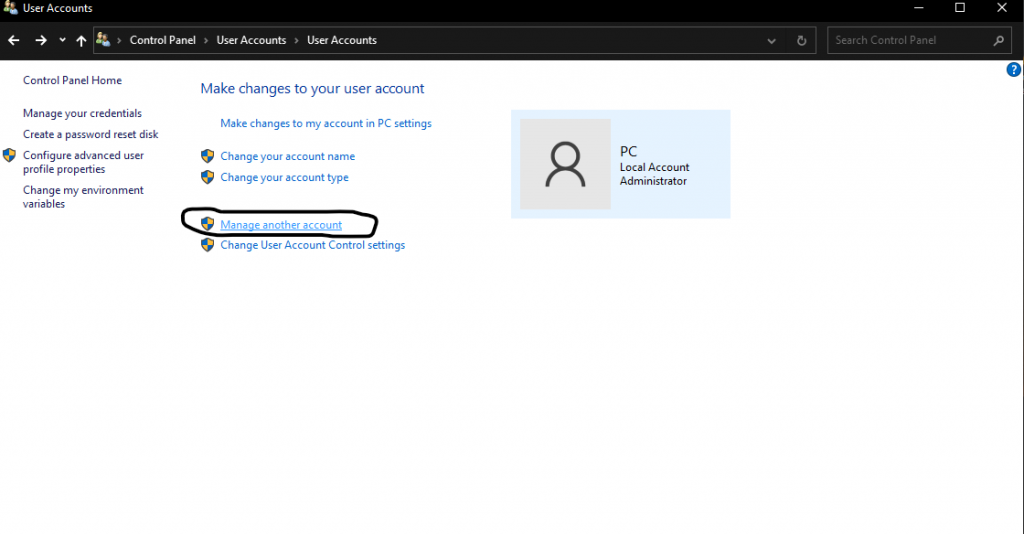The image size is (1024, 534).
Task: Open Configure advanced user profile properties
Action: pos(84,162)
